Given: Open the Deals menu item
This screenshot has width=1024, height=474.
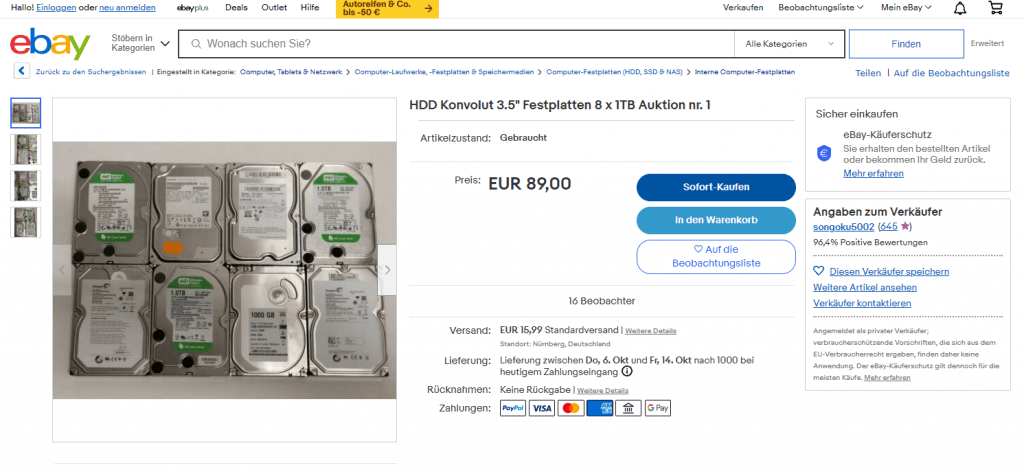Looking at the screenshot, I should (237, 8).
